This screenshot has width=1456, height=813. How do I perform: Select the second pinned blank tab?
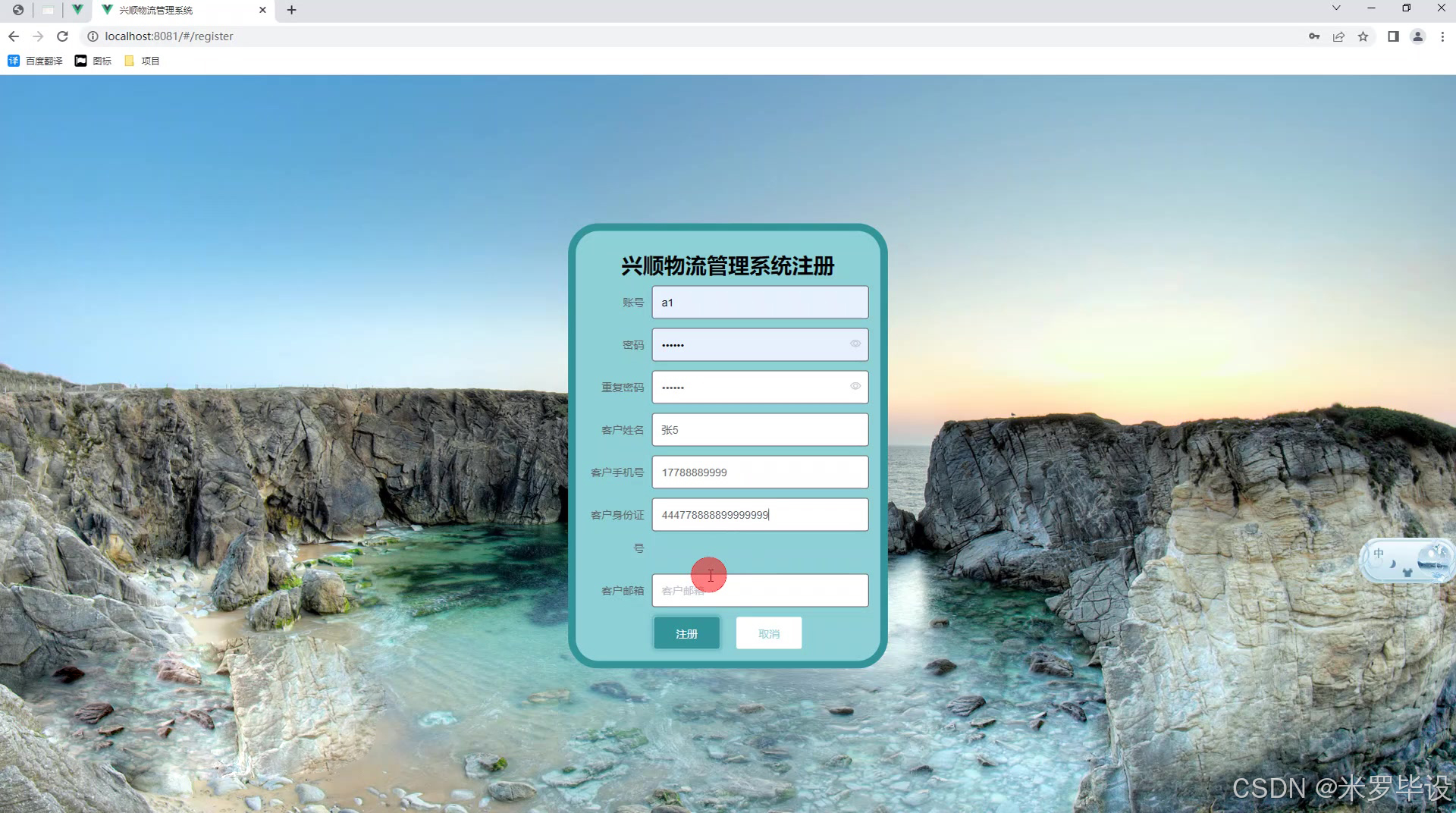pos(48,10)
